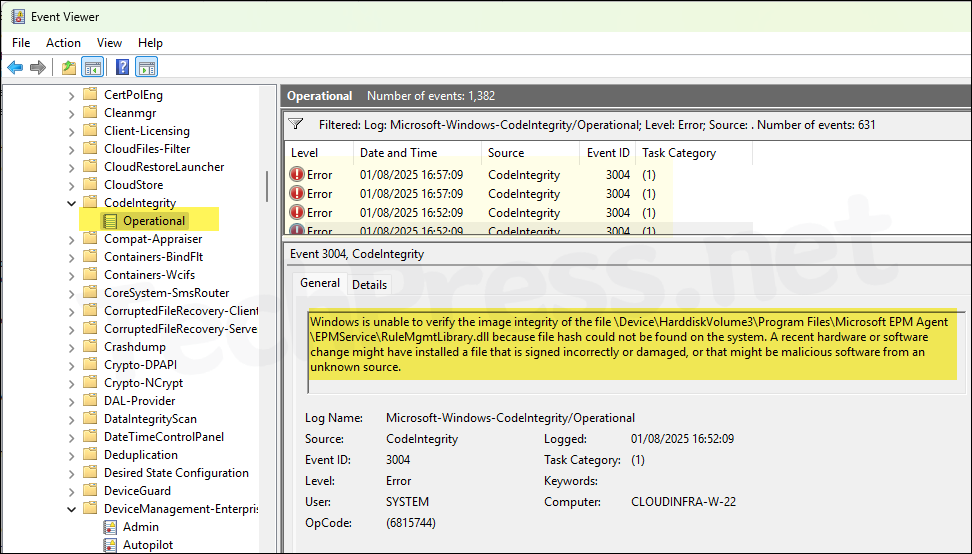Click the Up one level folder icon
The image size is (972, 554).
click(69, 67)
